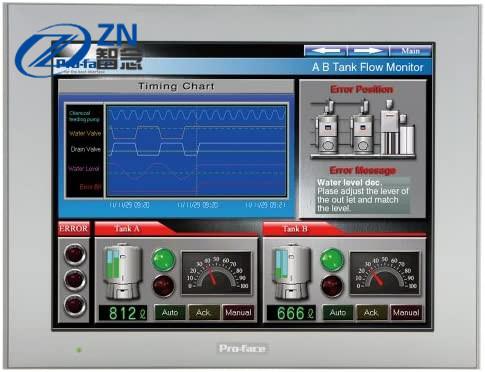Toggle Tank A dark red indicator lamp
This screenshot has width=485, height=372.
164,286
